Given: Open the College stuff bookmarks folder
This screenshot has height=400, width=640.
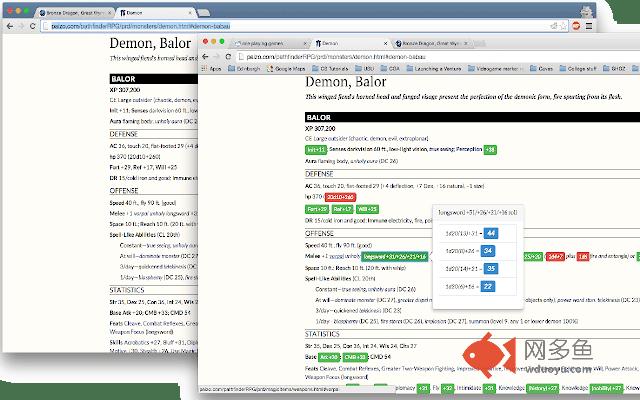Looking at the screenshot, I should click(578, 69).
